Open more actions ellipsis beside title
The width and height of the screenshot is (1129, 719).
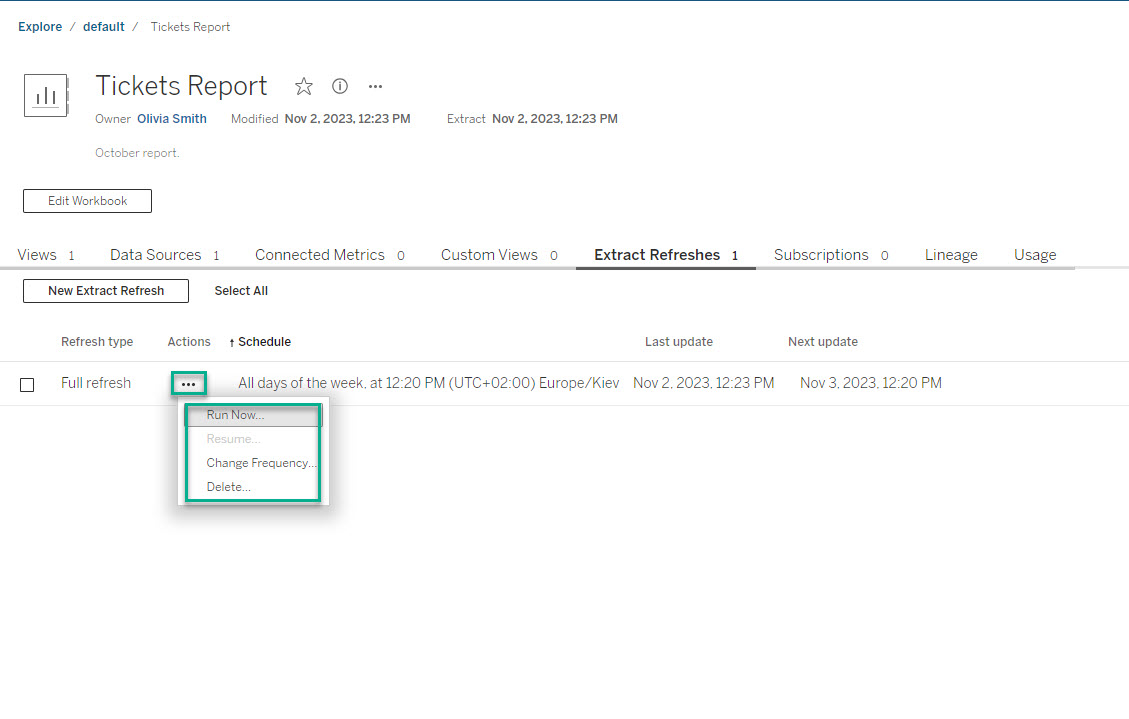375,87
